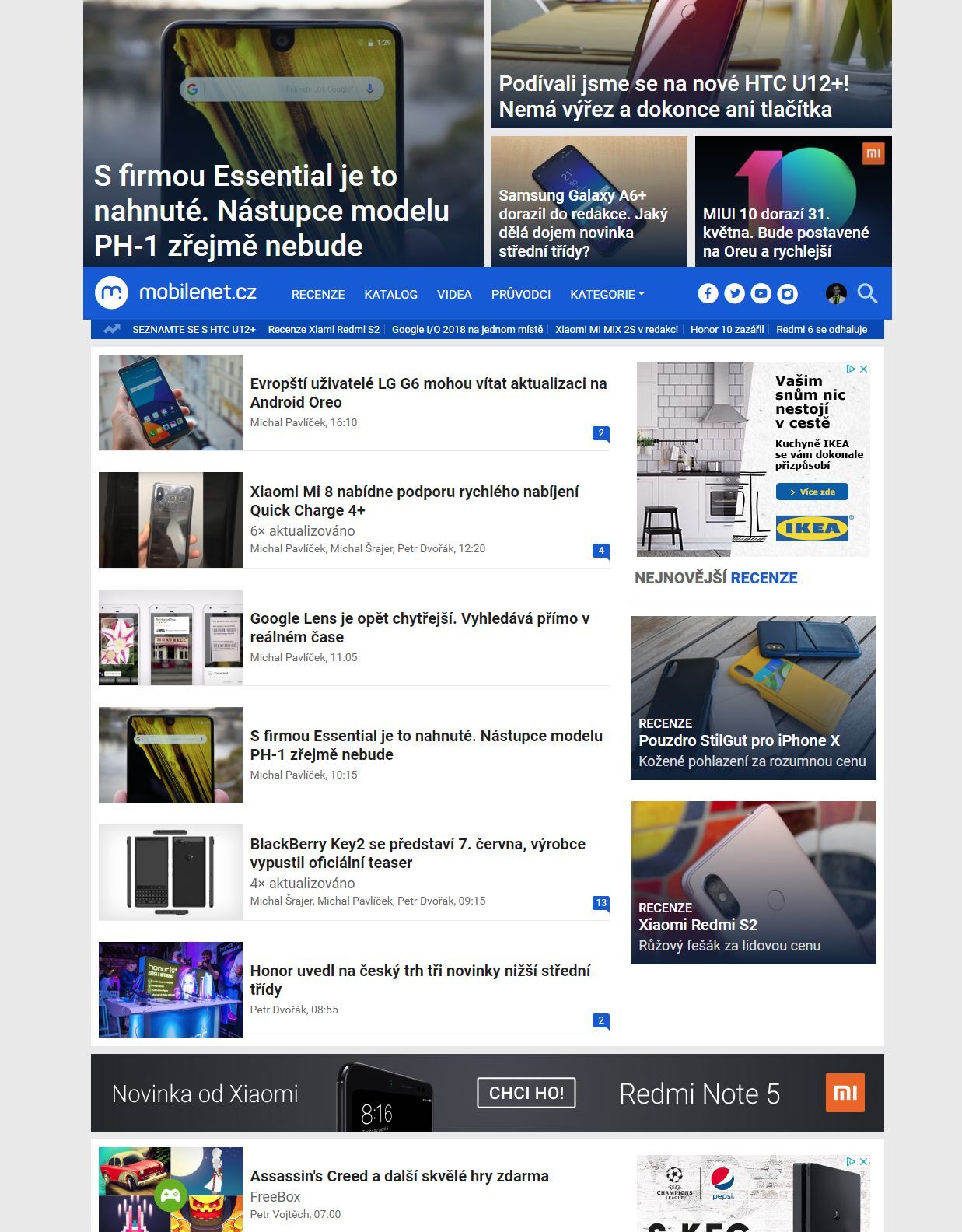Open Xiaomi Redmi S2 review card
962x1232 pixels.
[753, 883]
